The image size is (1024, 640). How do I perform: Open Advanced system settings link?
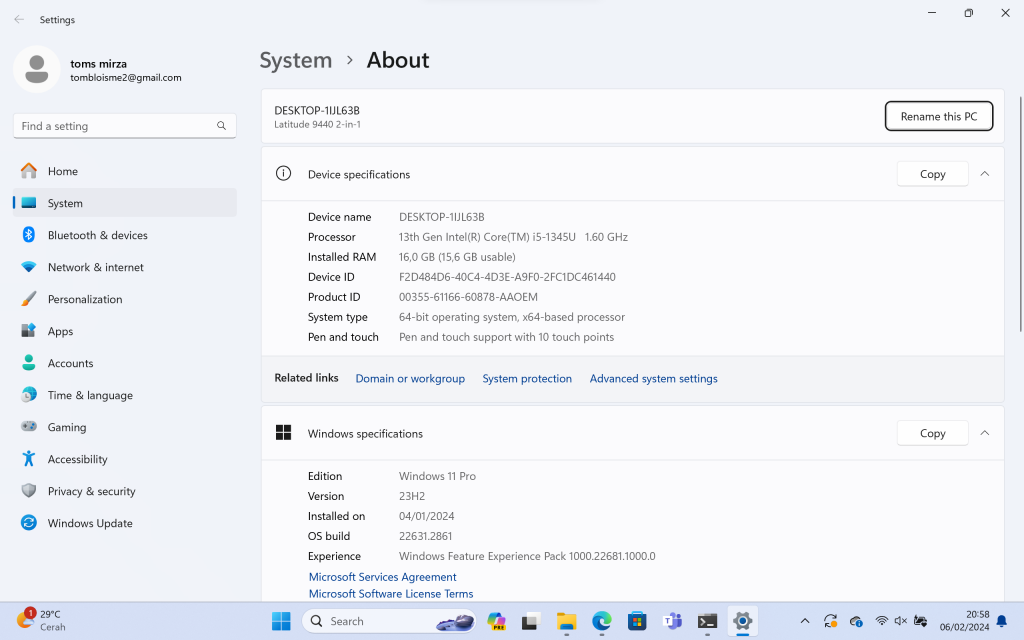(x=653, y=379)
